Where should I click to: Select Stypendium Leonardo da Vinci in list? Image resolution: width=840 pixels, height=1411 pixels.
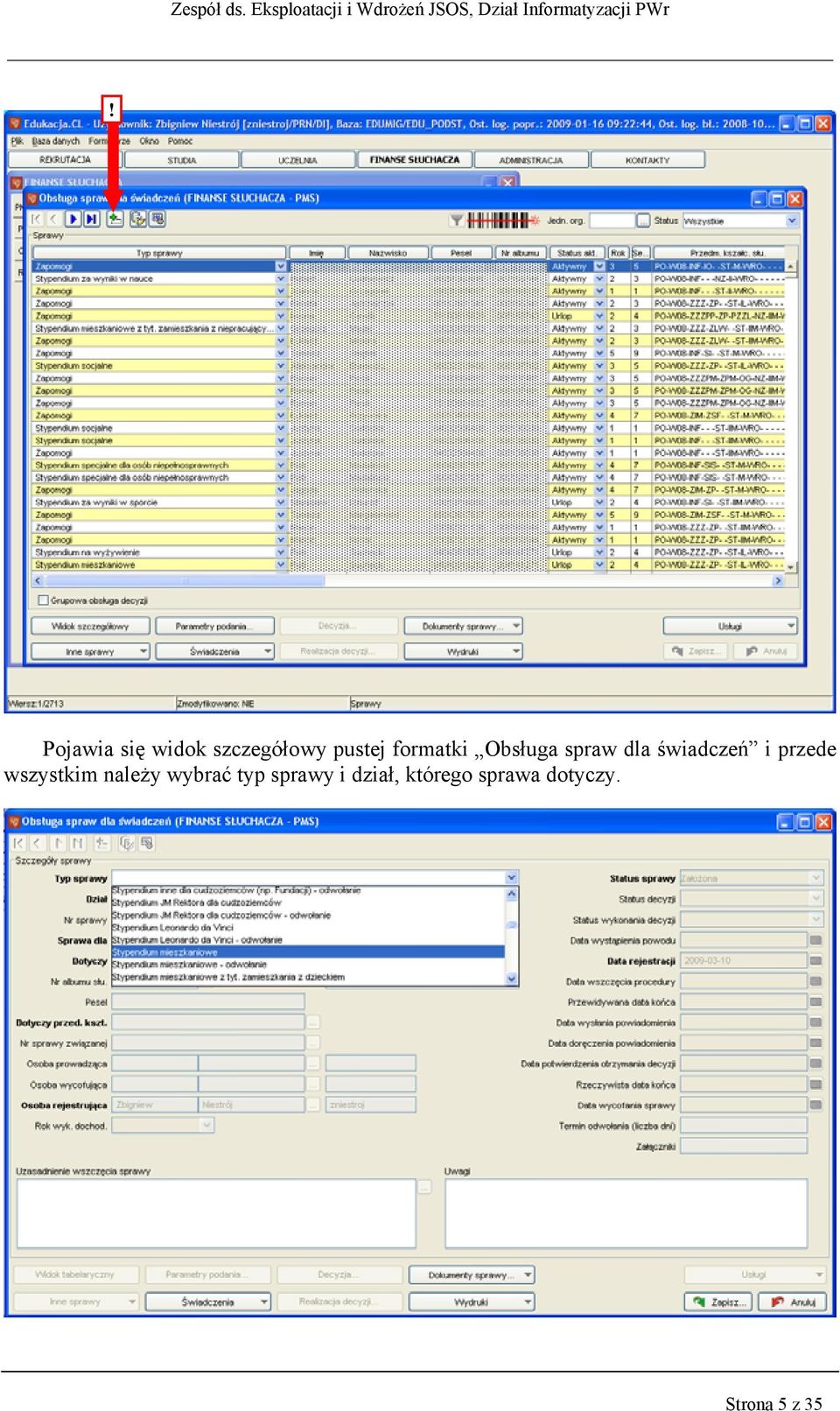(x=172, y=927)
